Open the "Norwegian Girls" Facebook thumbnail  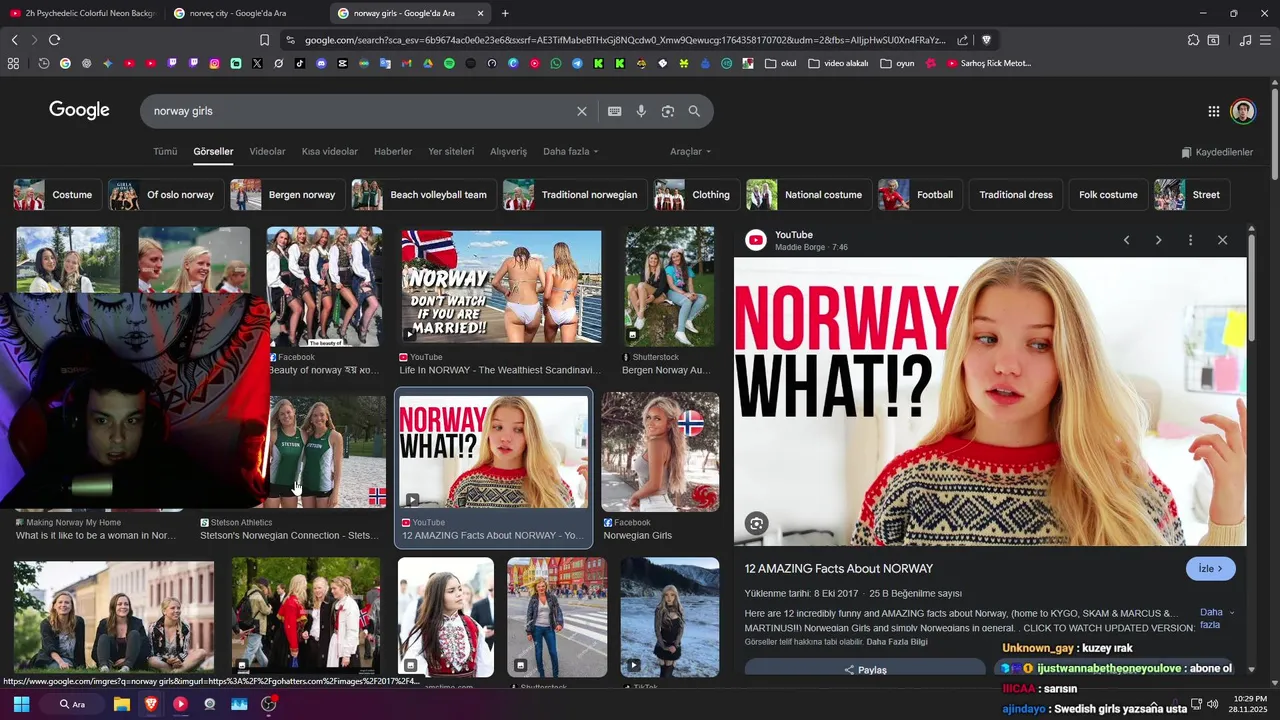(660, 452)
